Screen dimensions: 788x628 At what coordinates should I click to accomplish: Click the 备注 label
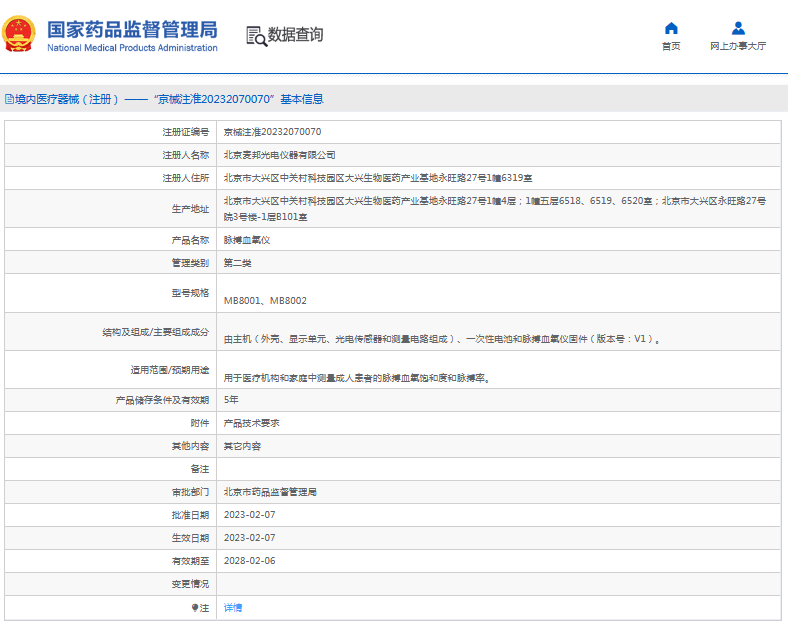[x=200, y=469]
